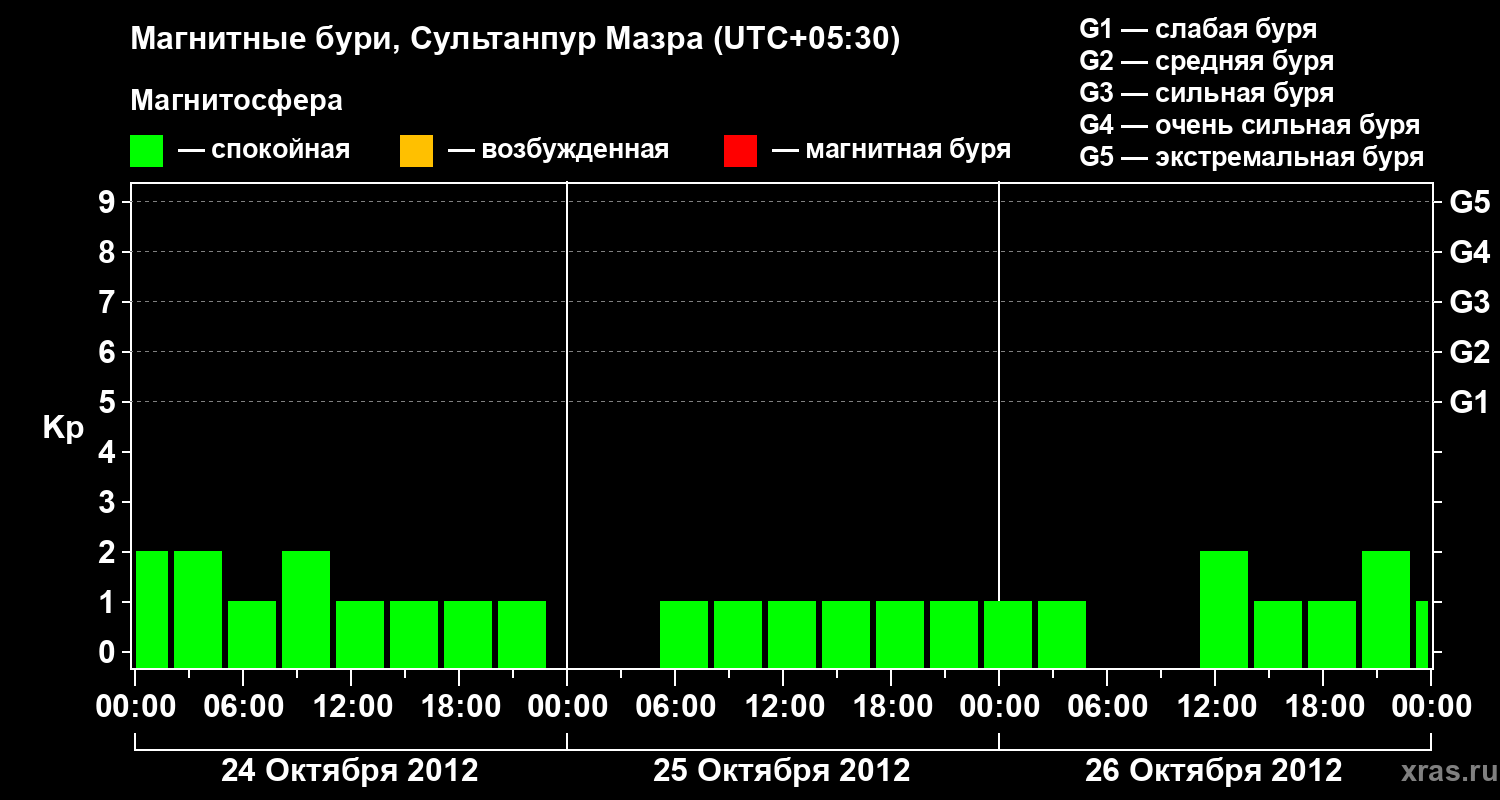Screen dimensions: 1500x800
Task: Click the '— магнитная буря' legend label
Action: 892,151
